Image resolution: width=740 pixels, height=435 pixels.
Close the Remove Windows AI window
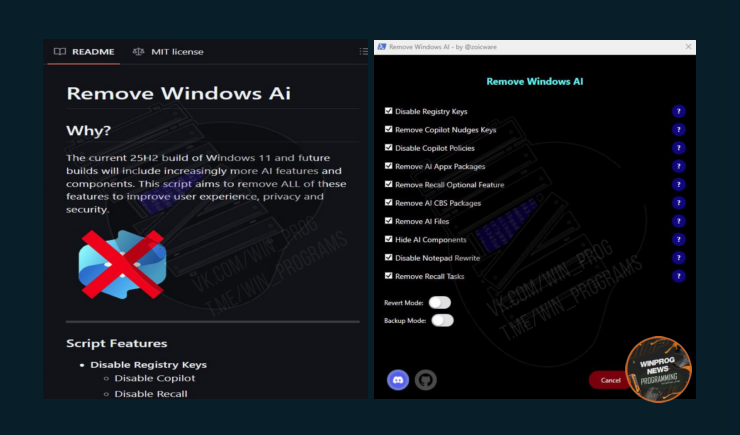pos(688,47)
